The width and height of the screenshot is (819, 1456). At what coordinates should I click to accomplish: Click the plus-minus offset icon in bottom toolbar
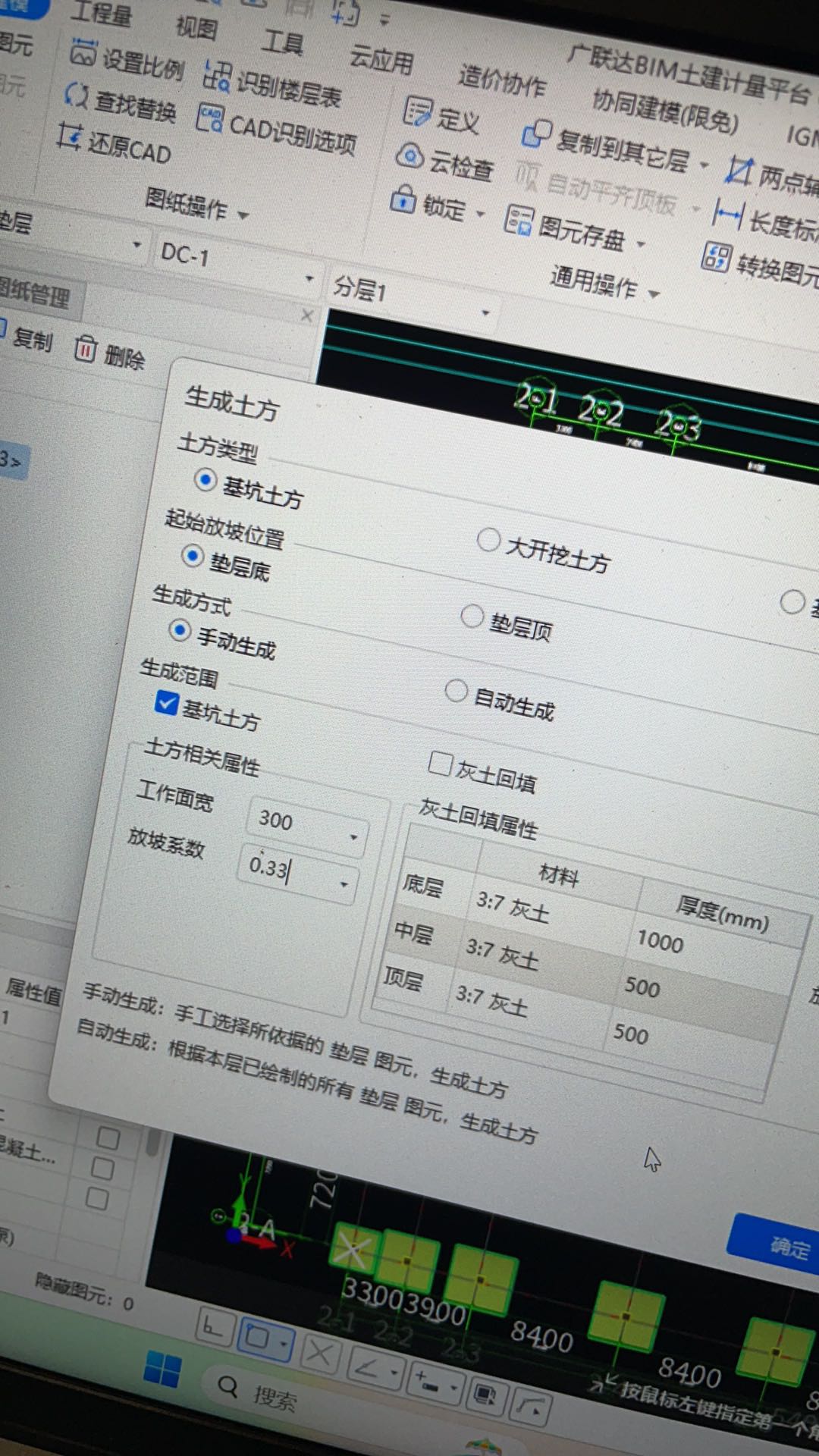pyautogui.click(x=426, y=1382)
